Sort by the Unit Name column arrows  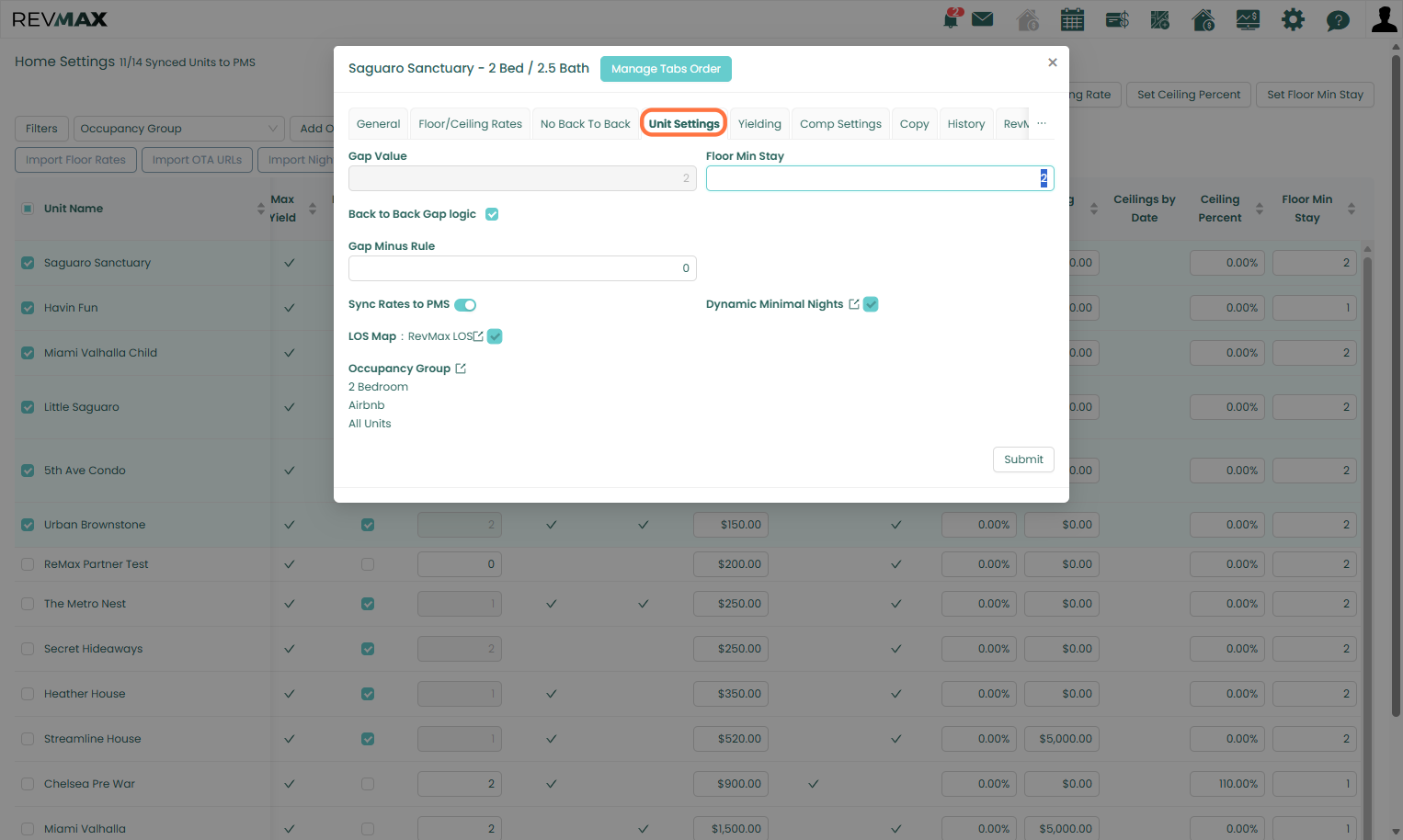tap(261, 209)
